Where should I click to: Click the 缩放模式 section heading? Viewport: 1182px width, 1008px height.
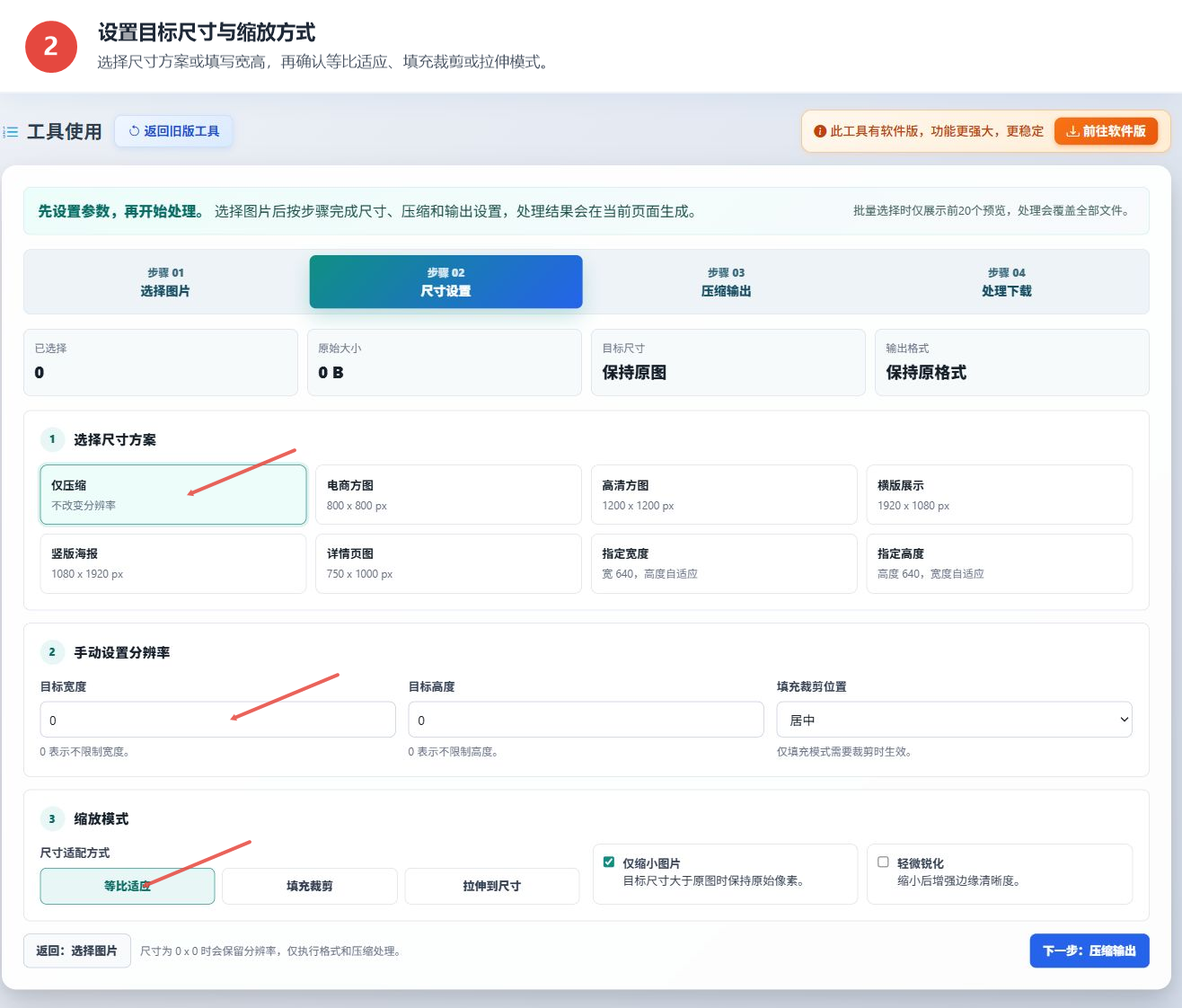pyautogui.click(x=101, y=818)
